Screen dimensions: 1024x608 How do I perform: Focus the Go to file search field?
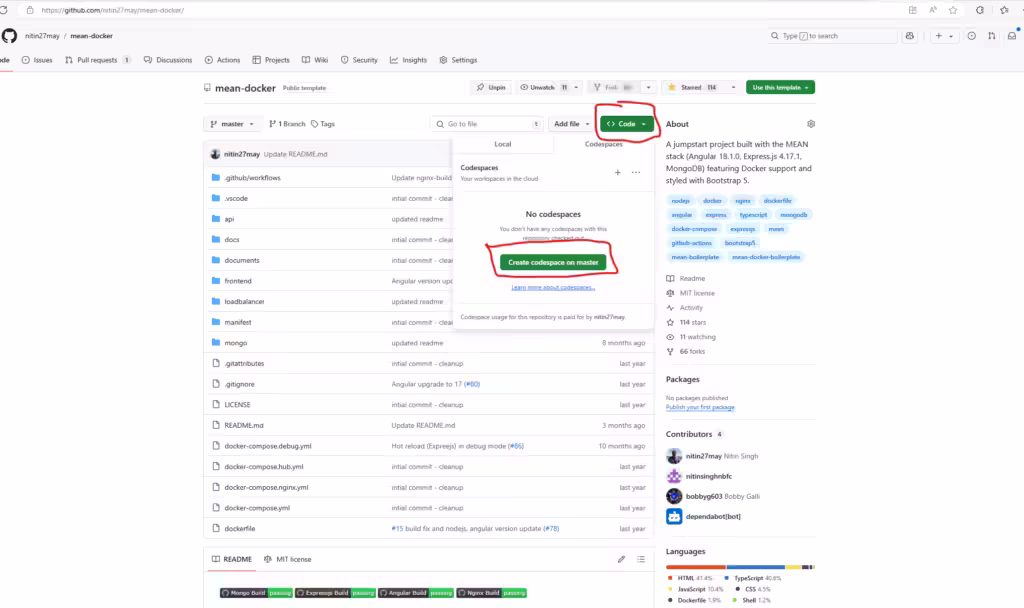(487, 123)
